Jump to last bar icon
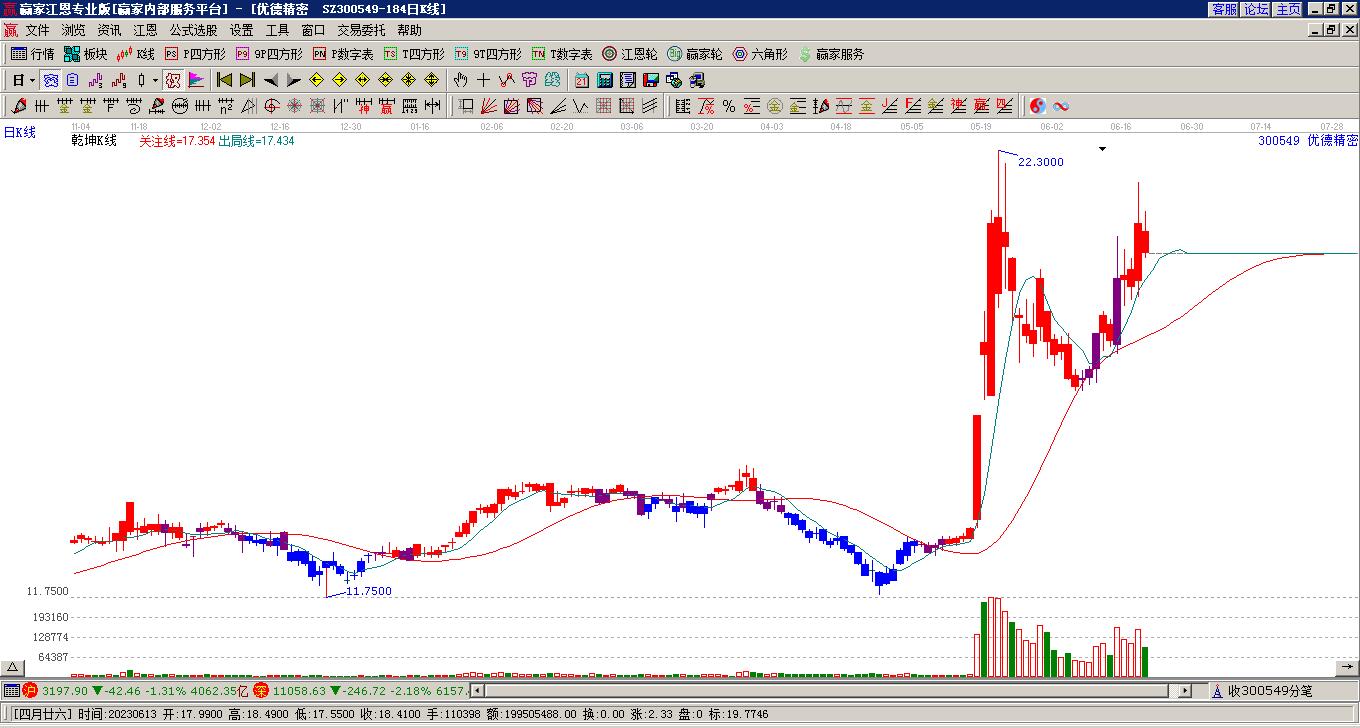This screenshot has width=1360, height=728. coord(247,80)
